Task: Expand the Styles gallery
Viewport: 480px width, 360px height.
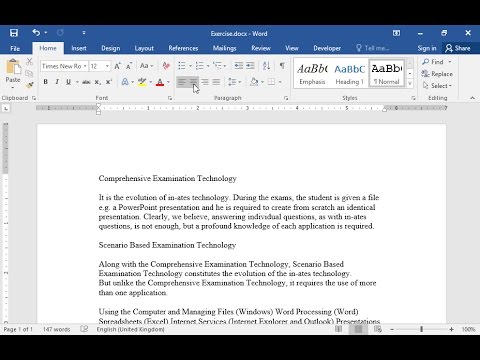Action: 410,83
